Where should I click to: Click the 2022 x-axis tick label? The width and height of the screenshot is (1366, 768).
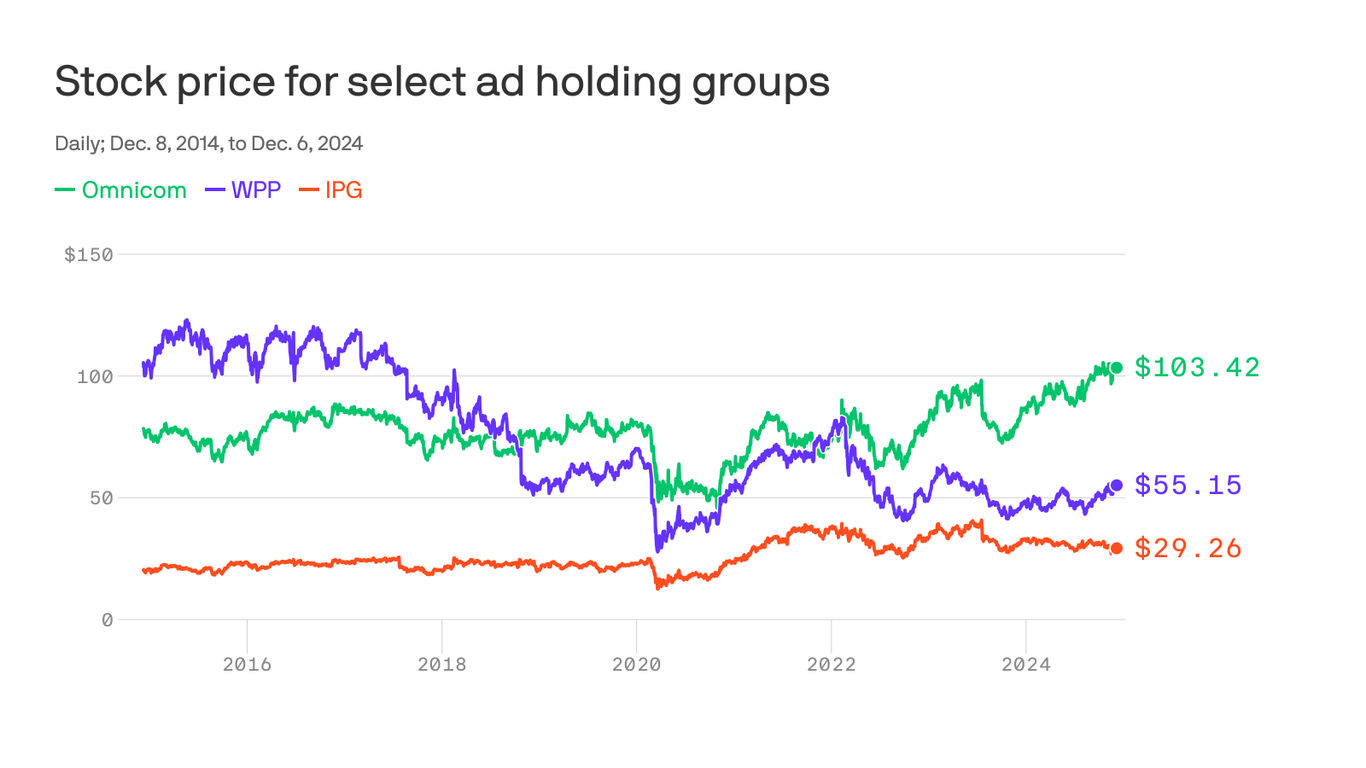coord(831,663)
